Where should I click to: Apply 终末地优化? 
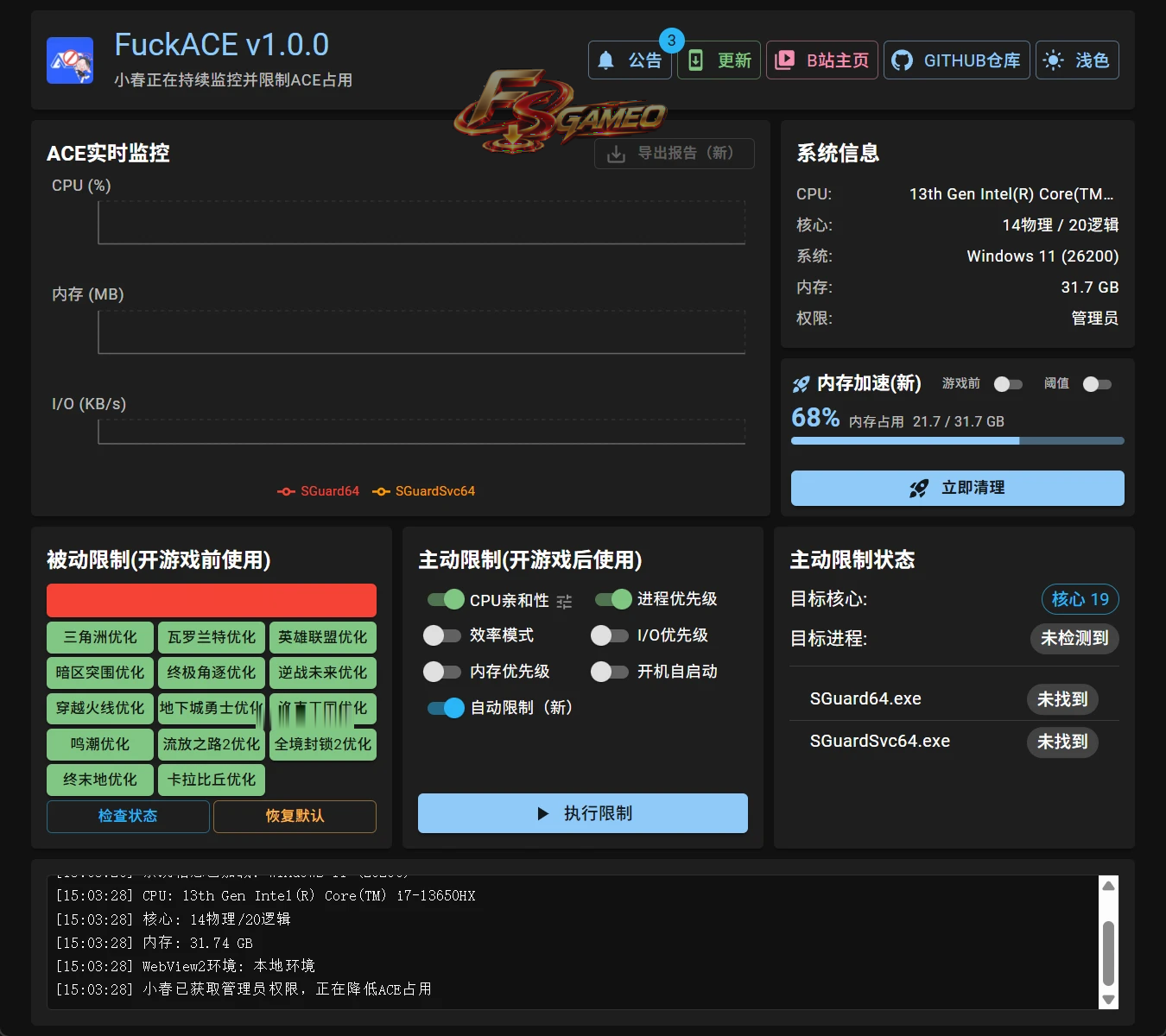(100, 780)
